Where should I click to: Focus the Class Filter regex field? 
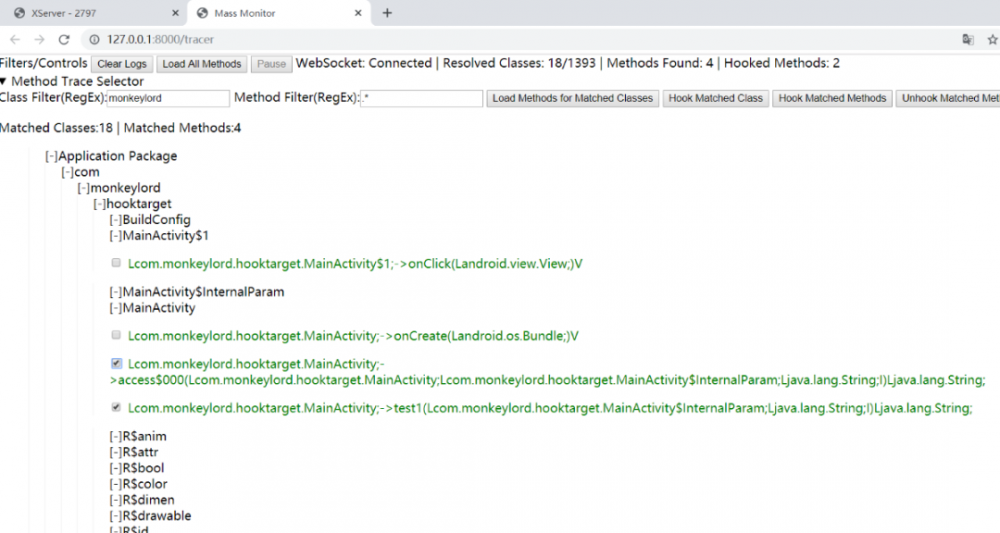[168, 98]
